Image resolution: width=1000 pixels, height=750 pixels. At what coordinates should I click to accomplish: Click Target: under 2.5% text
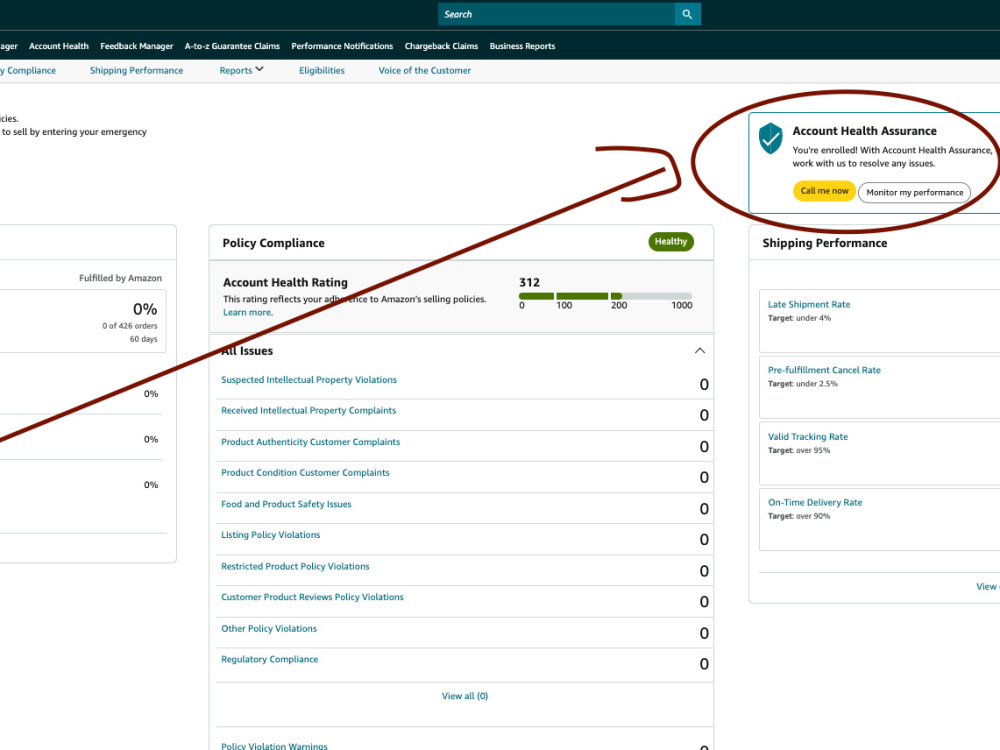(802, 383)
